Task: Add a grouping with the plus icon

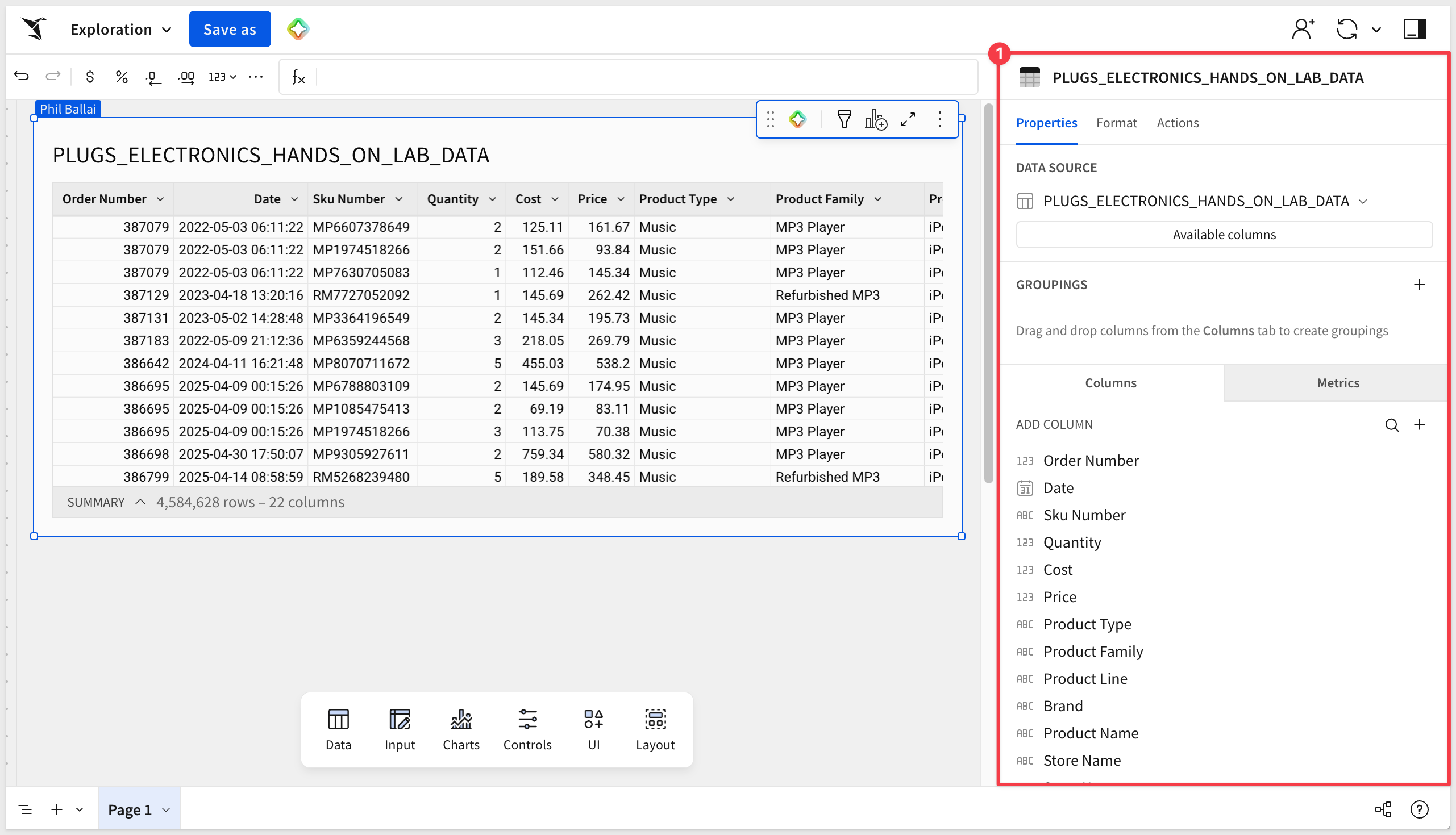Action: pyautogui.click(x=1418, y=285)
